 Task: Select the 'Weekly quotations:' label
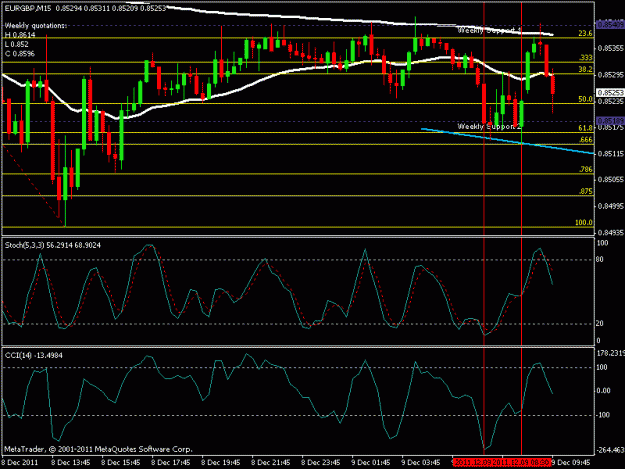click(36, 26)
